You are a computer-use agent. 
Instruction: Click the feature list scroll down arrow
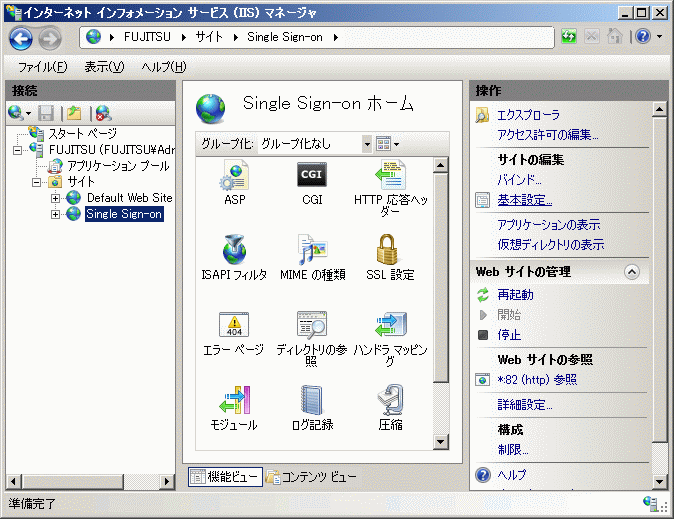coord(441,442)
